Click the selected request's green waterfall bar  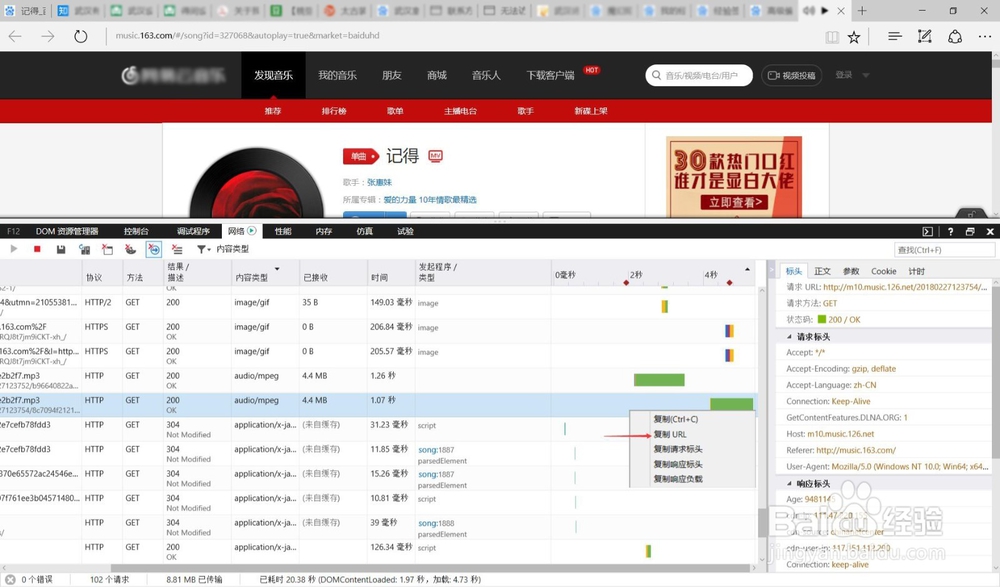coord(732,403)
